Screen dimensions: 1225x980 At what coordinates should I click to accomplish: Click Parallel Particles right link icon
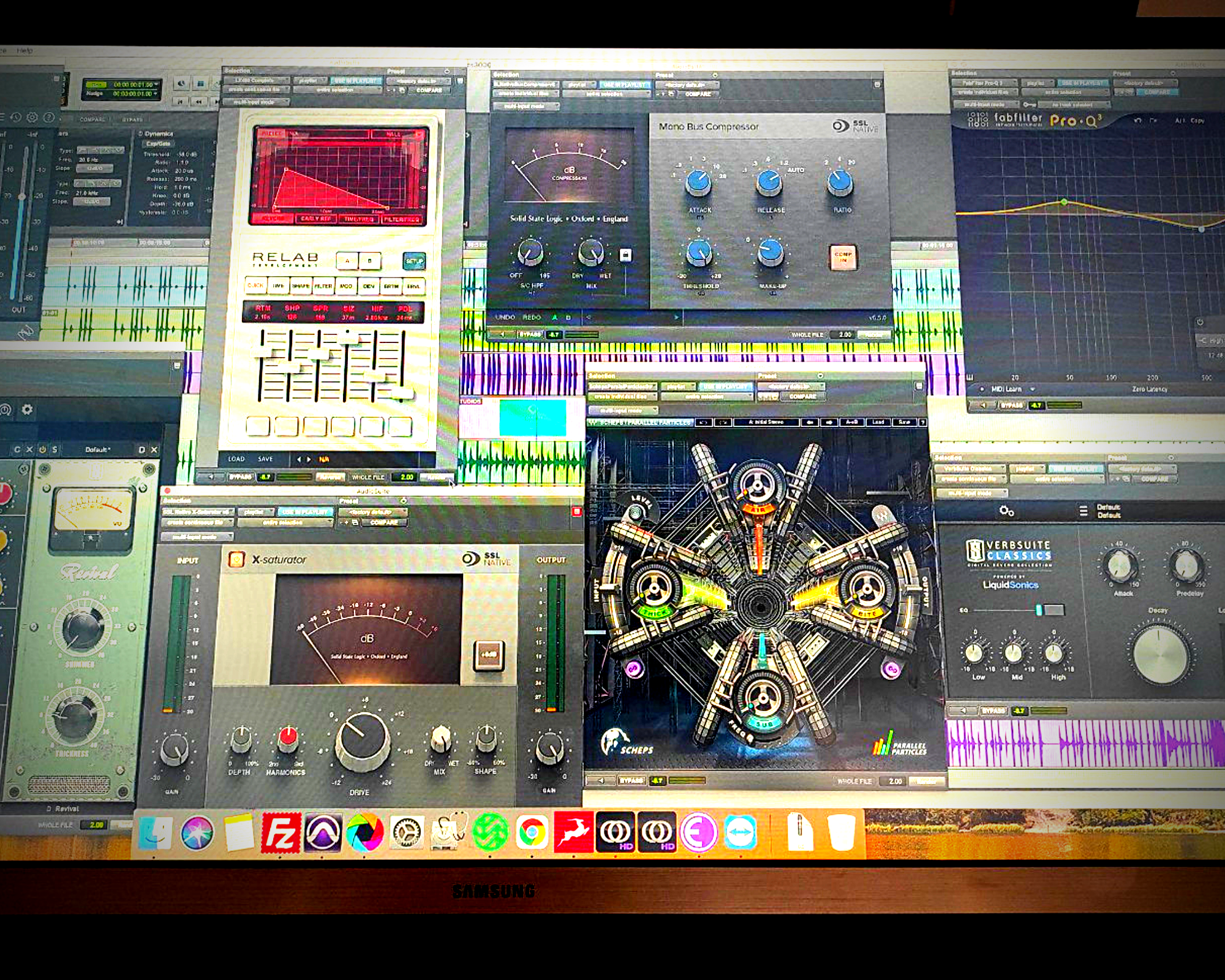pos(891,669)
